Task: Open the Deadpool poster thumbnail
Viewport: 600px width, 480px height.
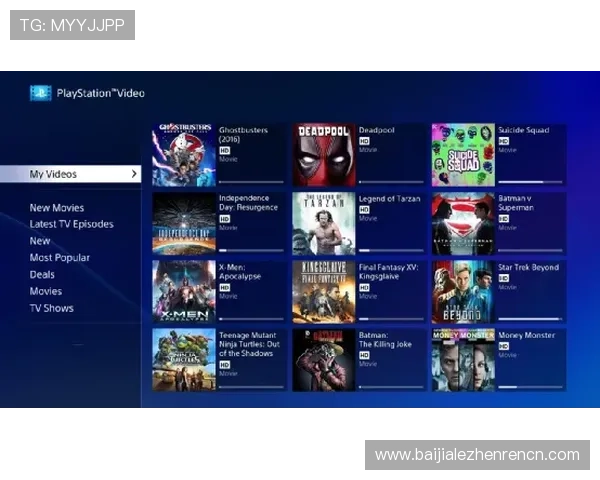Action: [324, 155]
